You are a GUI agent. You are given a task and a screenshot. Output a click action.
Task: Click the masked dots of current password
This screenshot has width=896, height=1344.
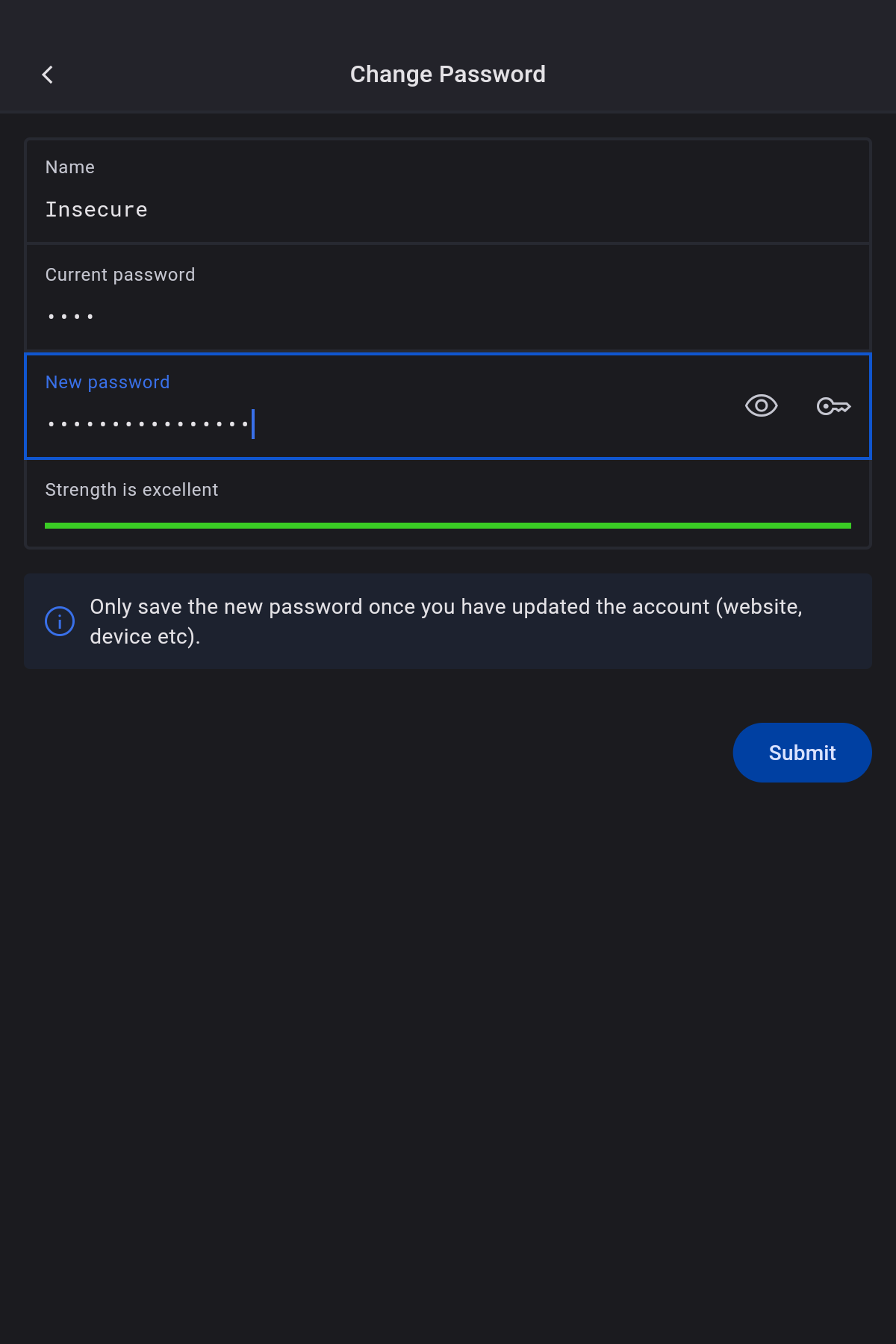pyautogui.click(x=71, y=317)
